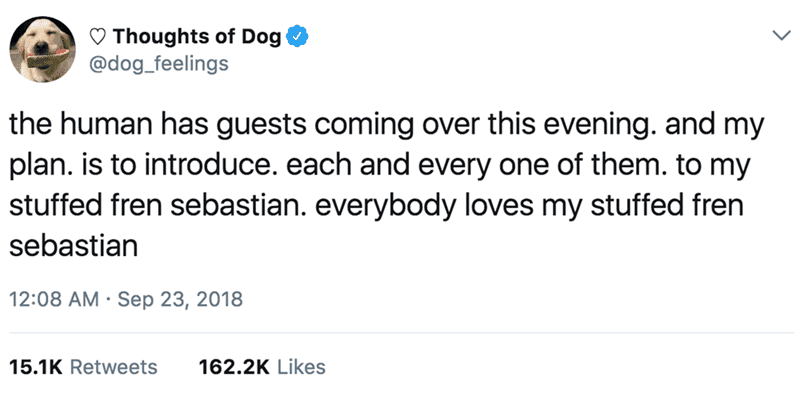Click the heart emoji before Thoughts of Dog

(x=98, y=36)
